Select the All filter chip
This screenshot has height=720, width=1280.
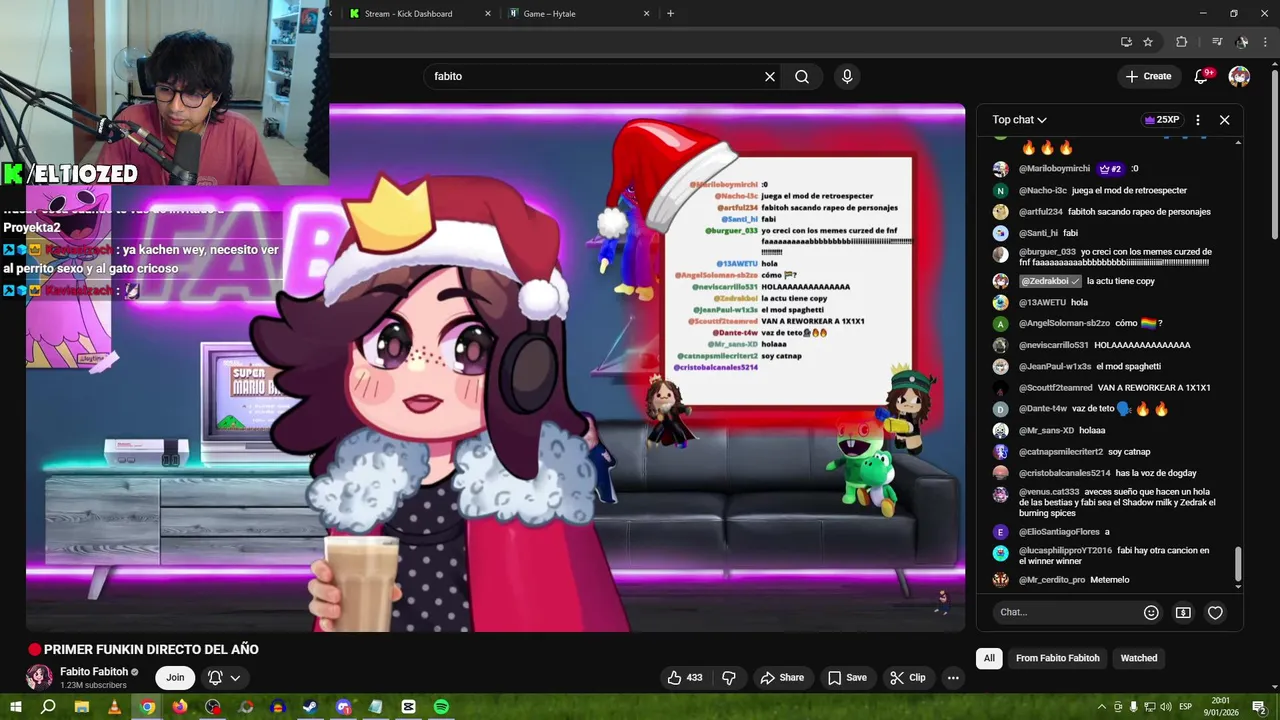(989, 658)
